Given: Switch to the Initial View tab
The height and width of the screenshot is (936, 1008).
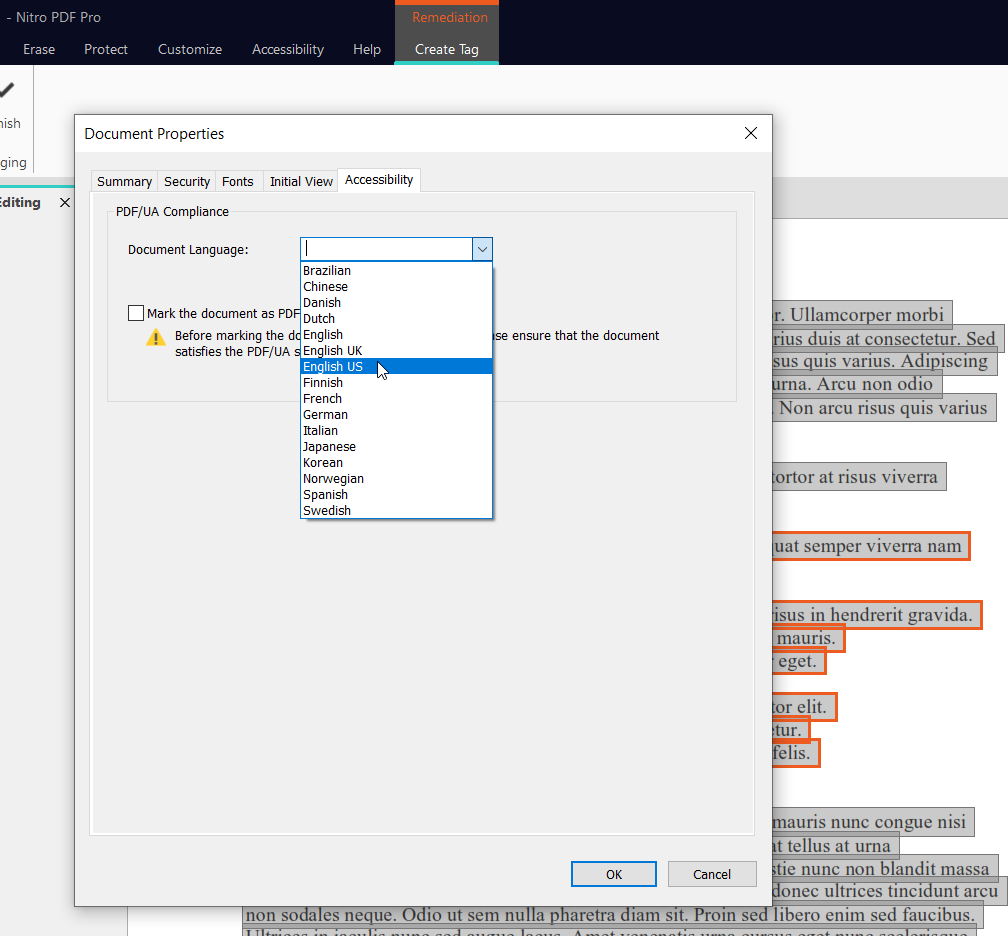Looking at the screenshot, I should [x=300, y=181].
